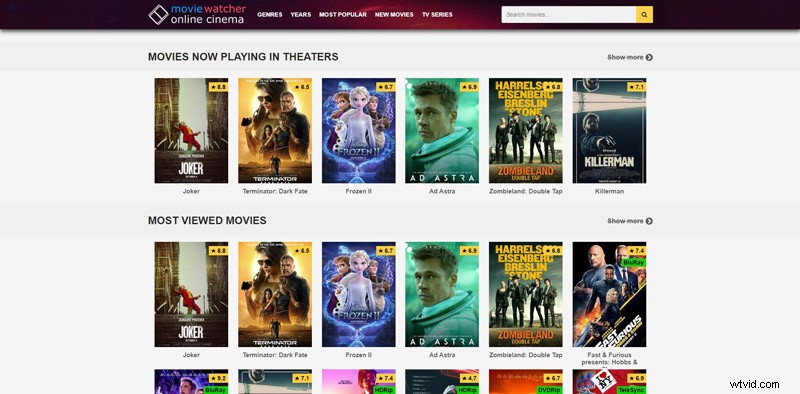Click the HDRip poster rated 7.4

click(x=359, y=382)
